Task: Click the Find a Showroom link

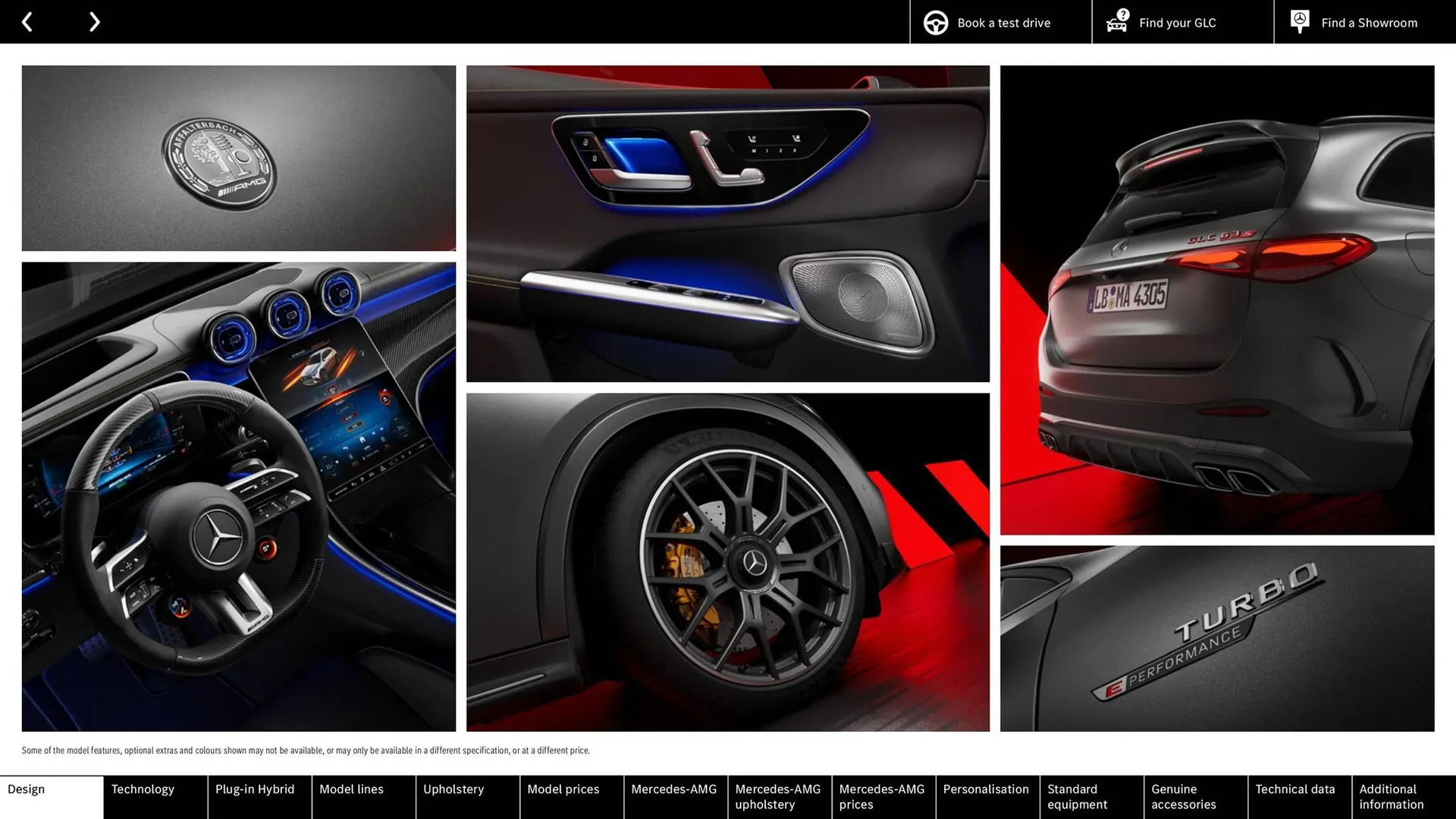Action: point(1369,22)
